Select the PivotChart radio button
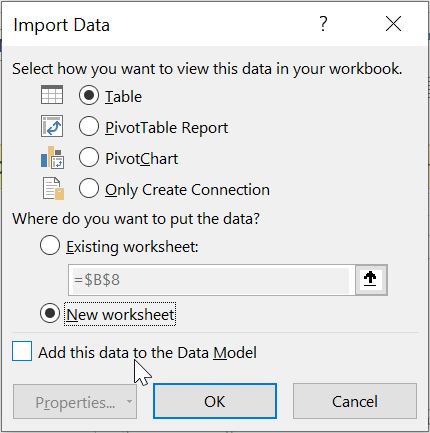This screenshot has height=433, width=430. coord(89,157)
